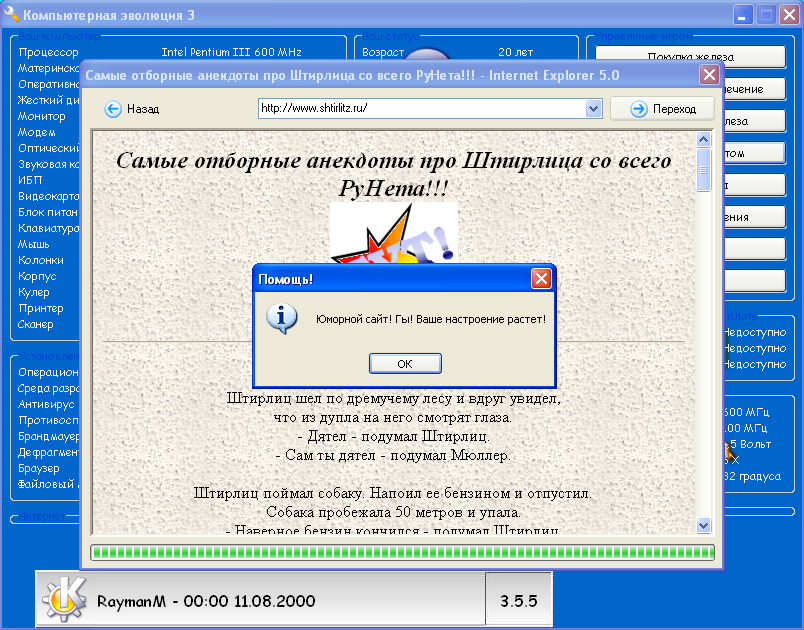804x630 pixels.
Task: Click the RaymanM date status text
Action: (x=206, y=601)
